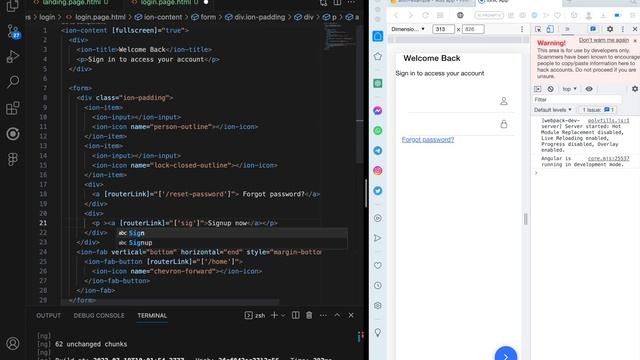Open Source Control in VS Code activity bar
Viewport: 640px width, 360px height.
13,31
